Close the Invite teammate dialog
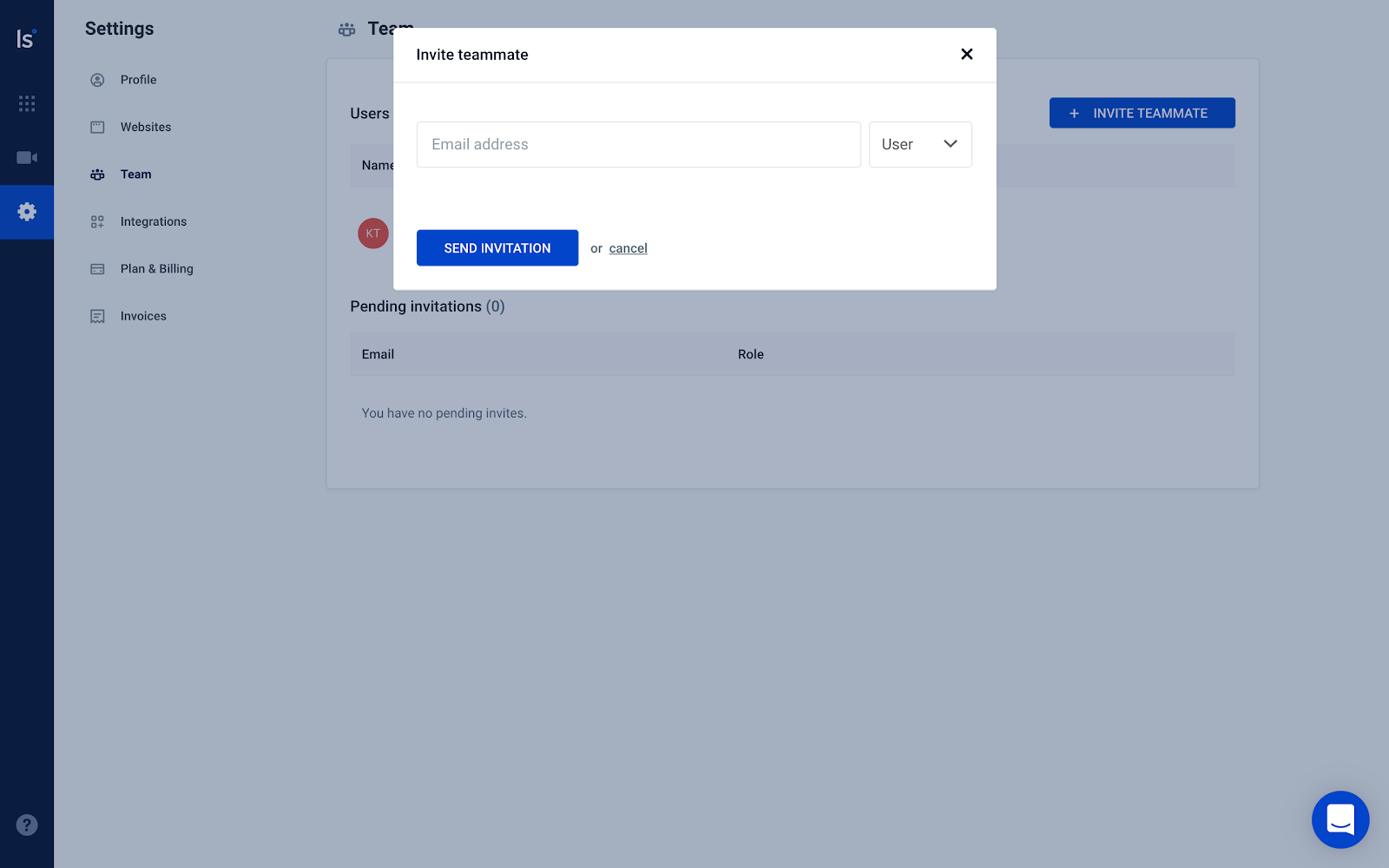 pos(966,54)
